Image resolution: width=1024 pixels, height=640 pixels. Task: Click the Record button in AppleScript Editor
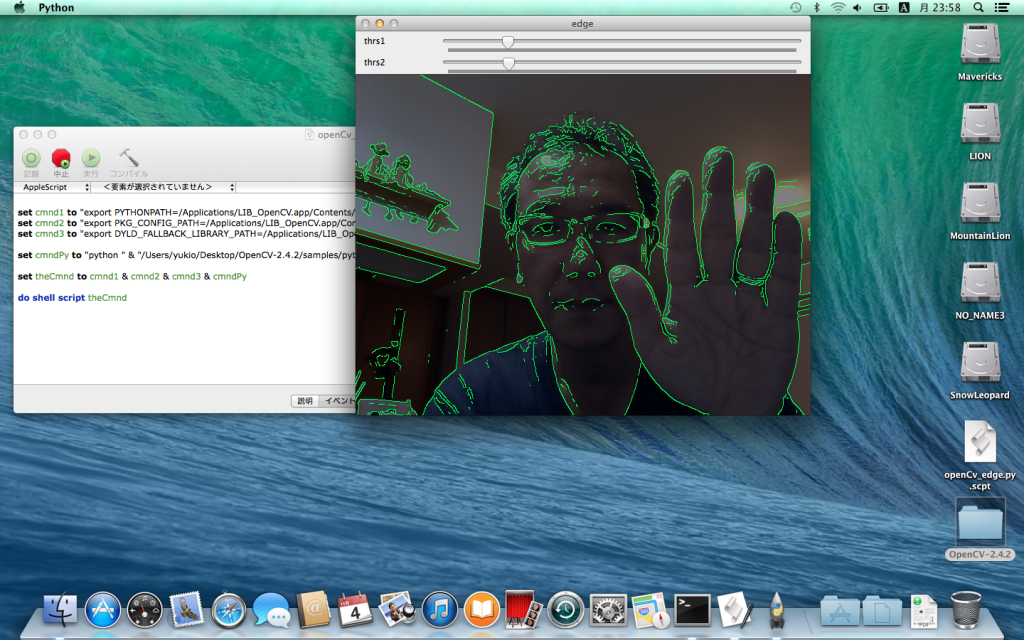coord(31,158)
